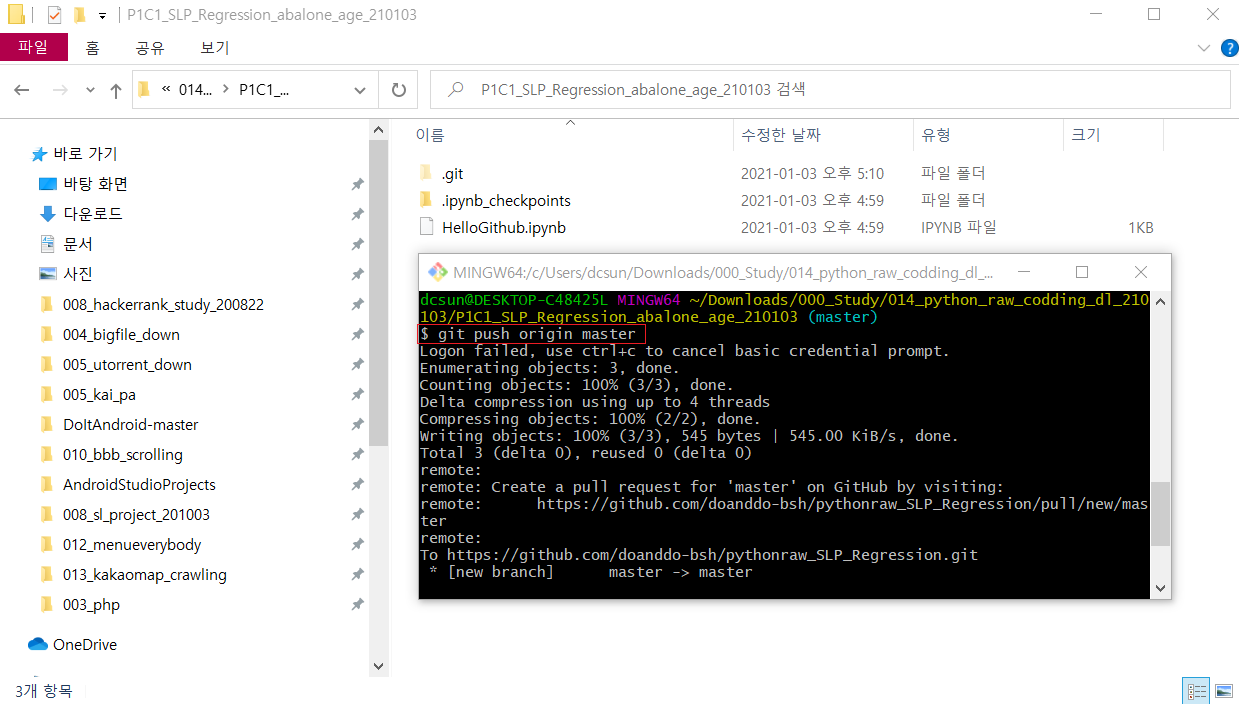This screenshot has width=1239, height=704.
Task: Select AndroidStudioProjects folder in sidebar
Action: pos(139,484)
